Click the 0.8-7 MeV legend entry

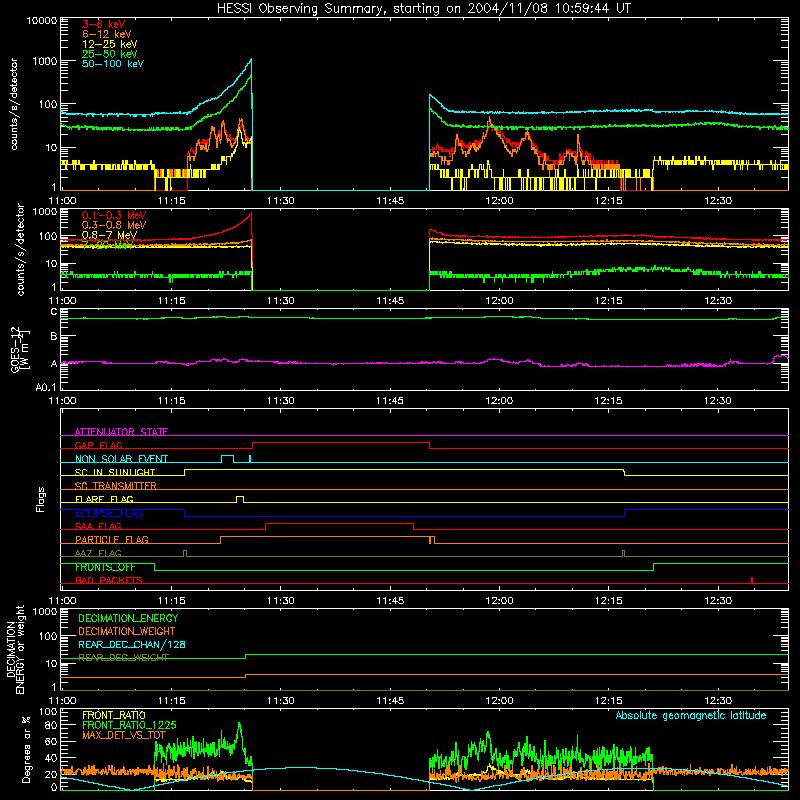click(x=110, y=235)
